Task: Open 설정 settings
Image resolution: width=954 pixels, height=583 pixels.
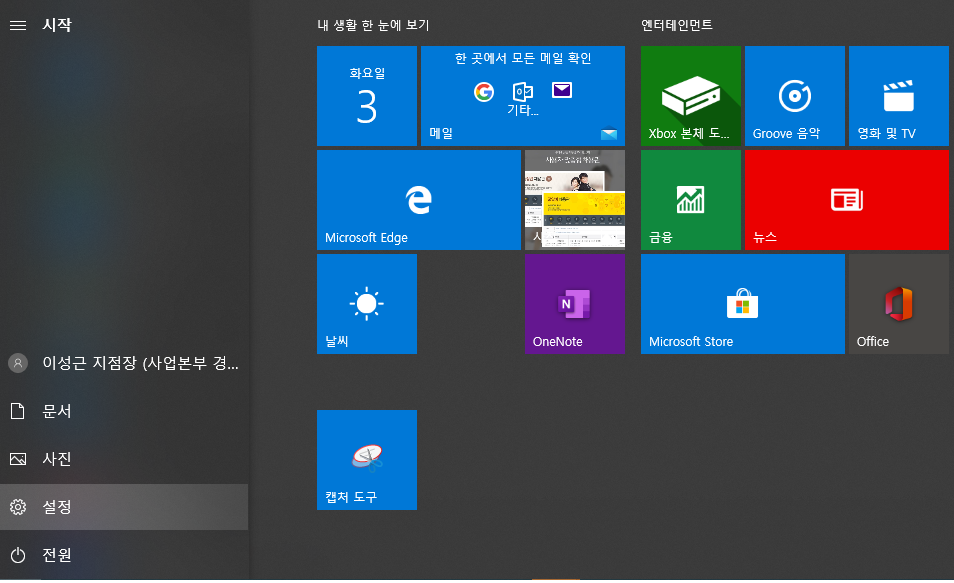Action: 124,507
